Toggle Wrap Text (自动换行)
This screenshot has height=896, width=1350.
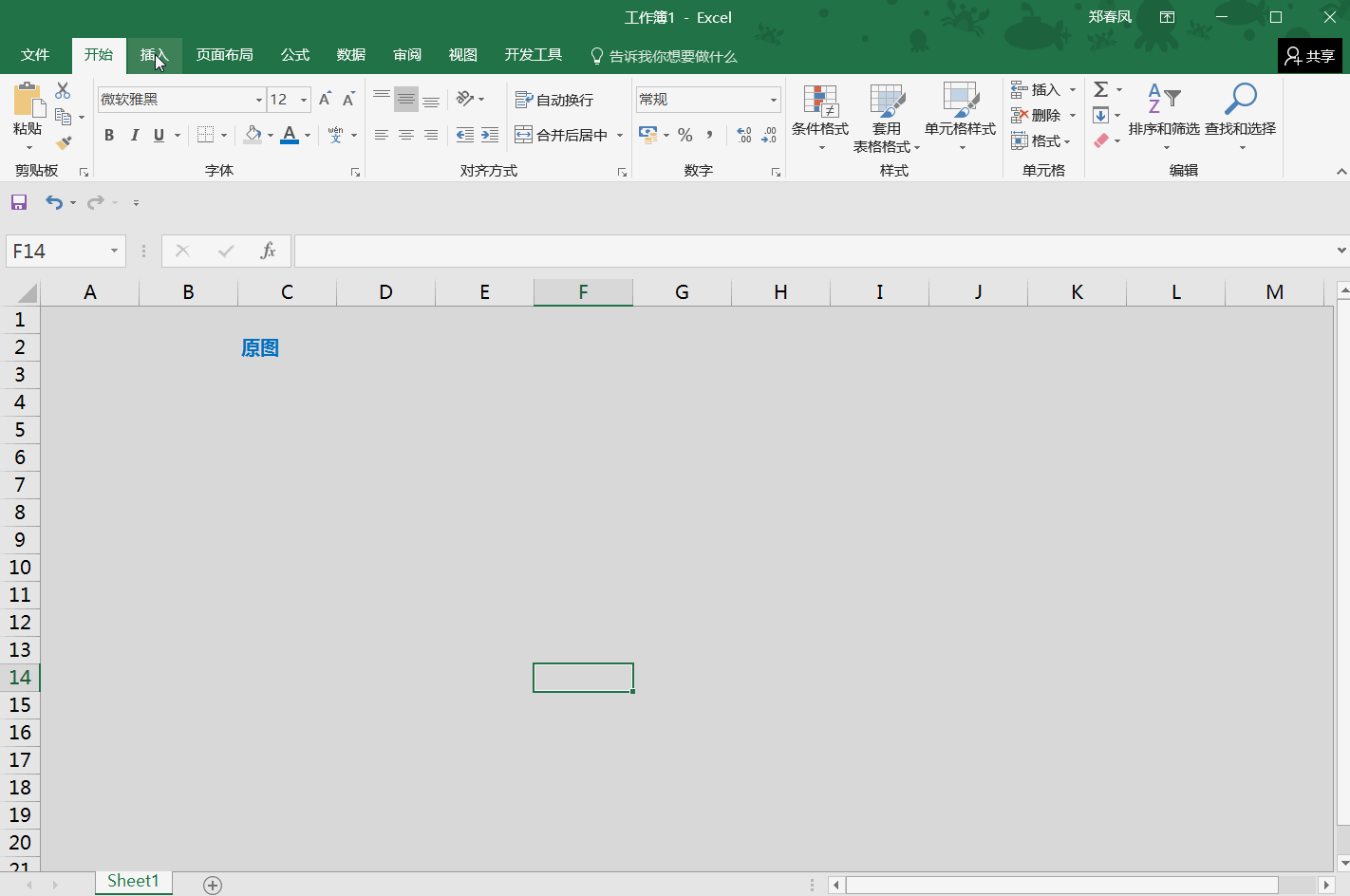554,100
